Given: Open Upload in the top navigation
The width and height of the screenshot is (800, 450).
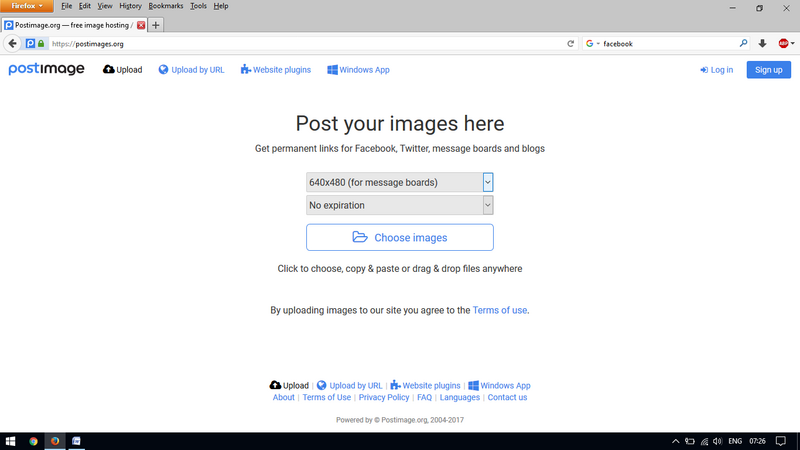Looking at the screenshot, I should pyautogui.click(x=122, y=70).
